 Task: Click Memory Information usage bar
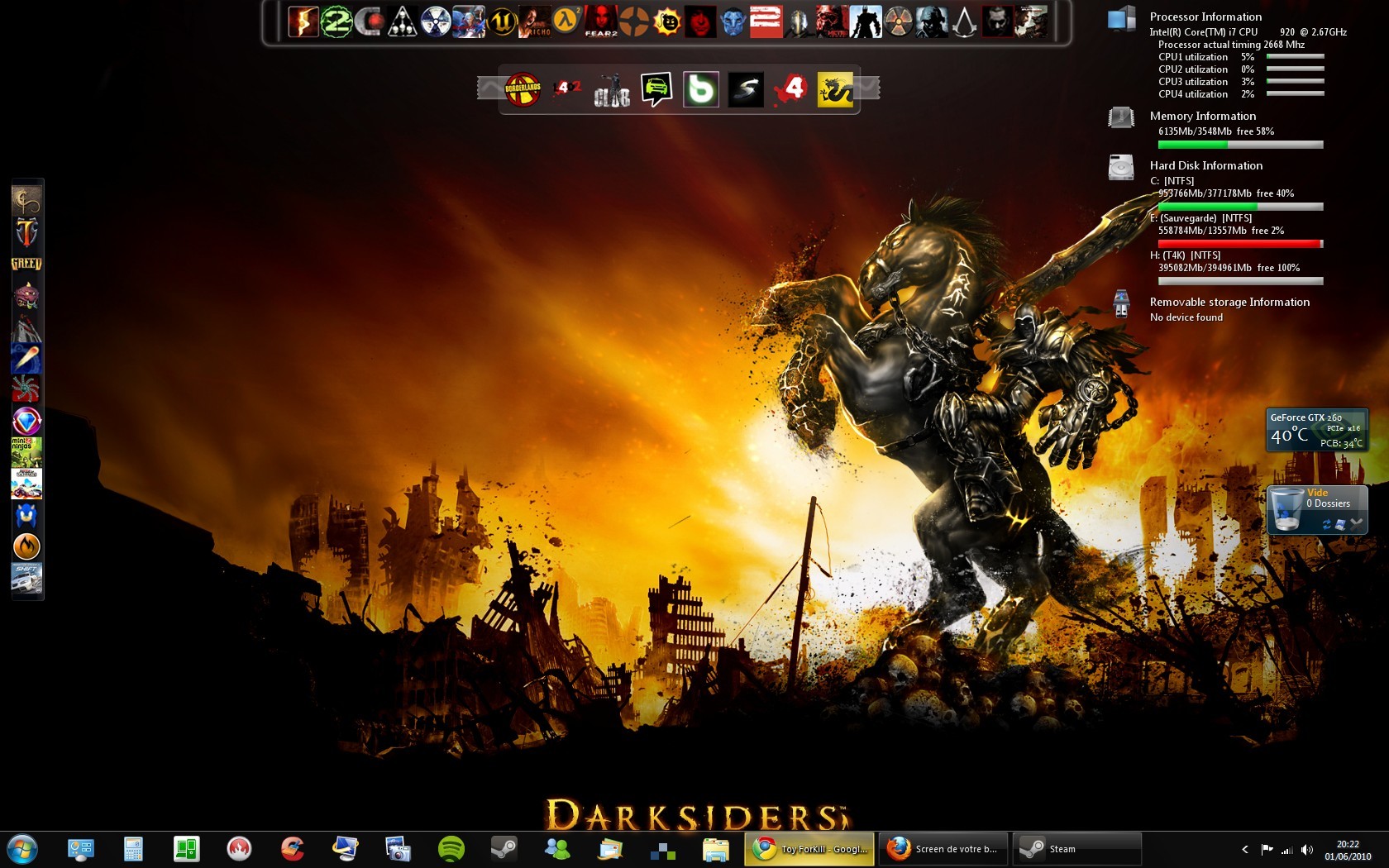coord(1240,145)
